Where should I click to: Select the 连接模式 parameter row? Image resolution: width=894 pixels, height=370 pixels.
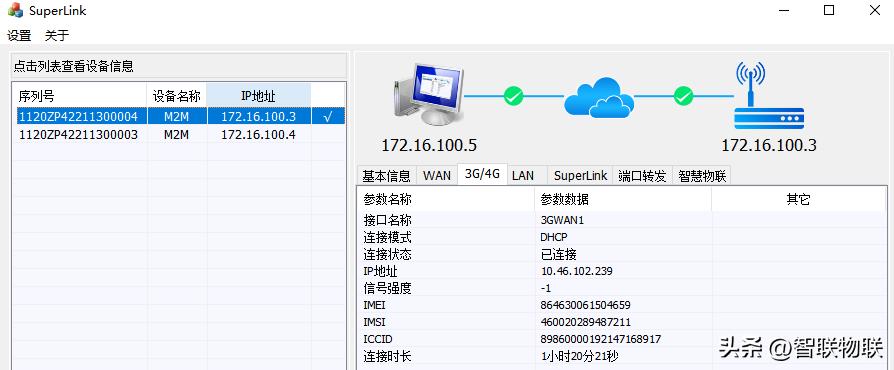pyautogui.click(x=621, y=237)
